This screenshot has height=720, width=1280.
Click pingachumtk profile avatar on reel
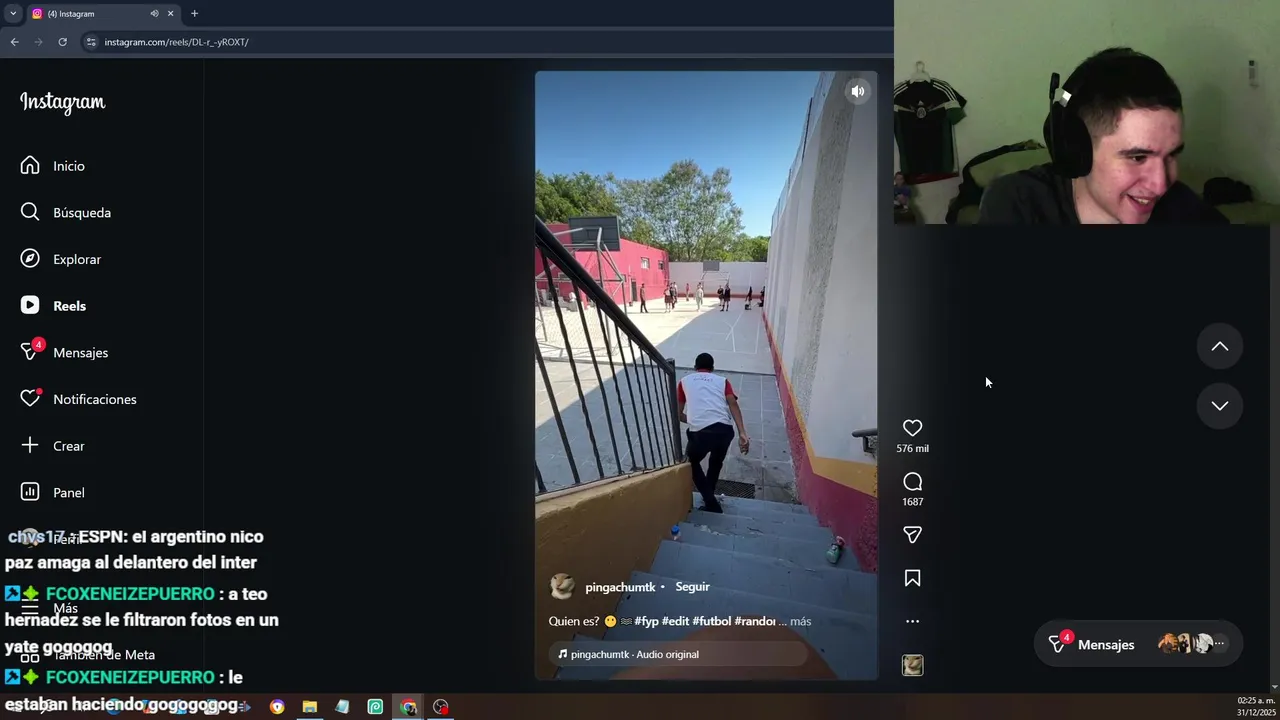pyautogui.click(x=563, y=587)
